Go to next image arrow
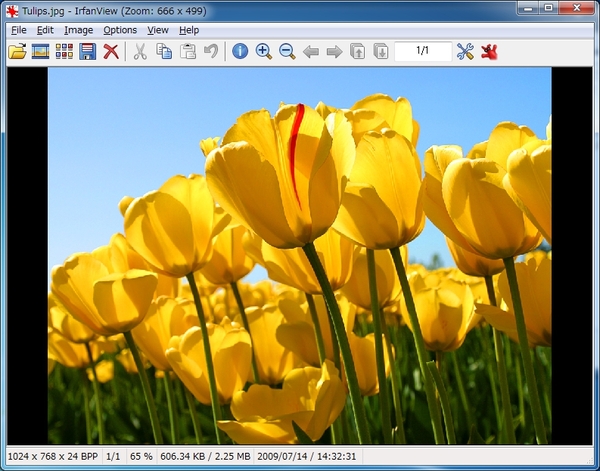 334,51
